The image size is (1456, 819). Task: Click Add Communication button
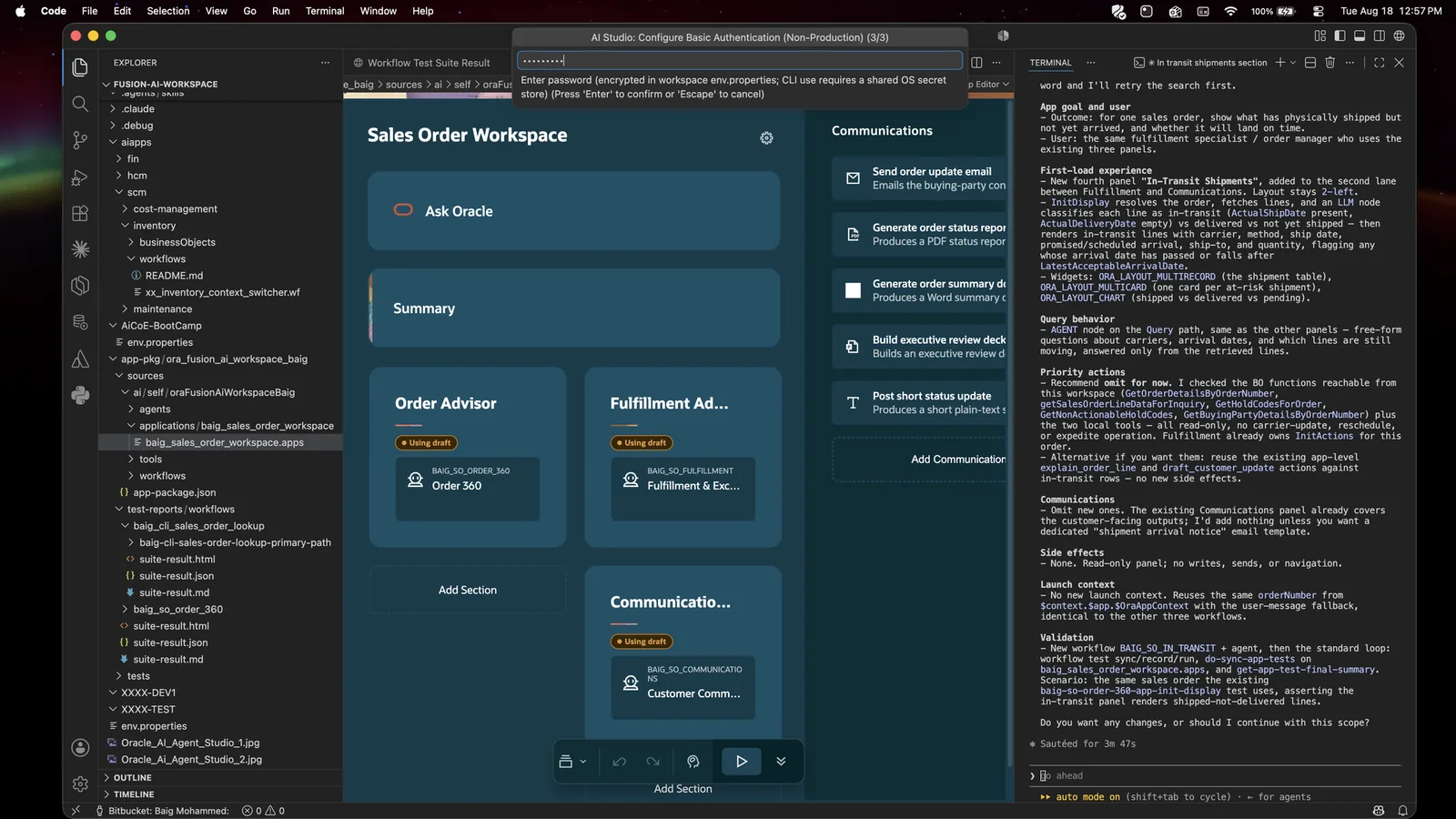pos(919,460)
